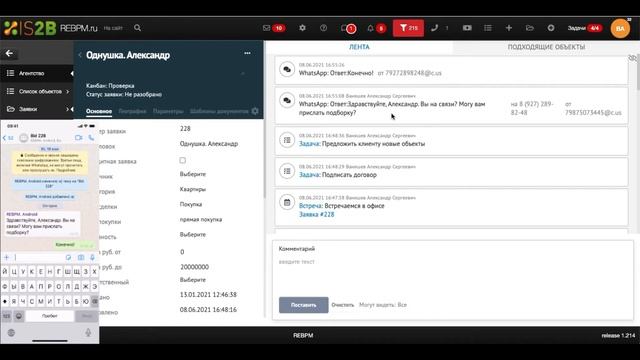
Task: Switch to the Географии tab
Action: point(132,111)
